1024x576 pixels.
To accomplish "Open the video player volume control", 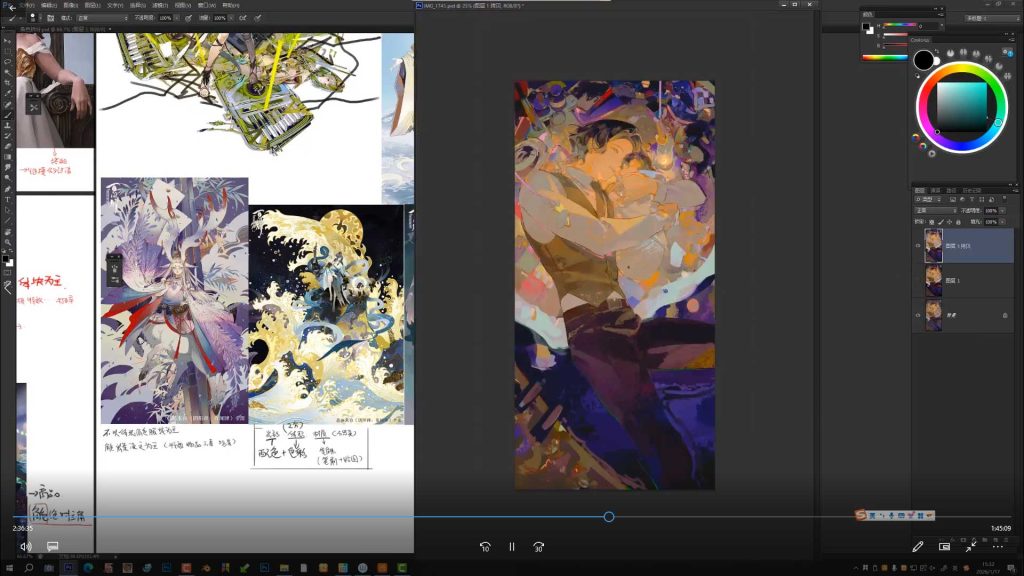I will click(25, 547).
